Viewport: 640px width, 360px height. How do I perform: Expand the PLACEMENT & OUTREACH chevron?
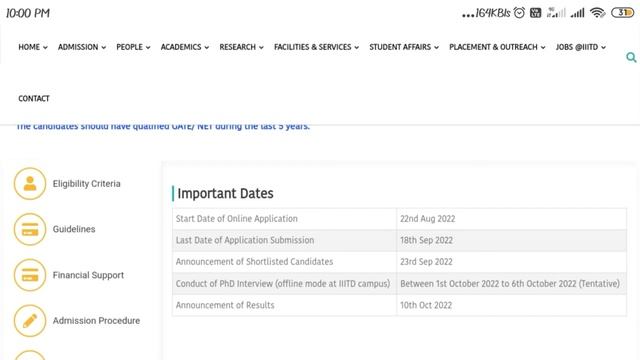click(x=543, y=48)
